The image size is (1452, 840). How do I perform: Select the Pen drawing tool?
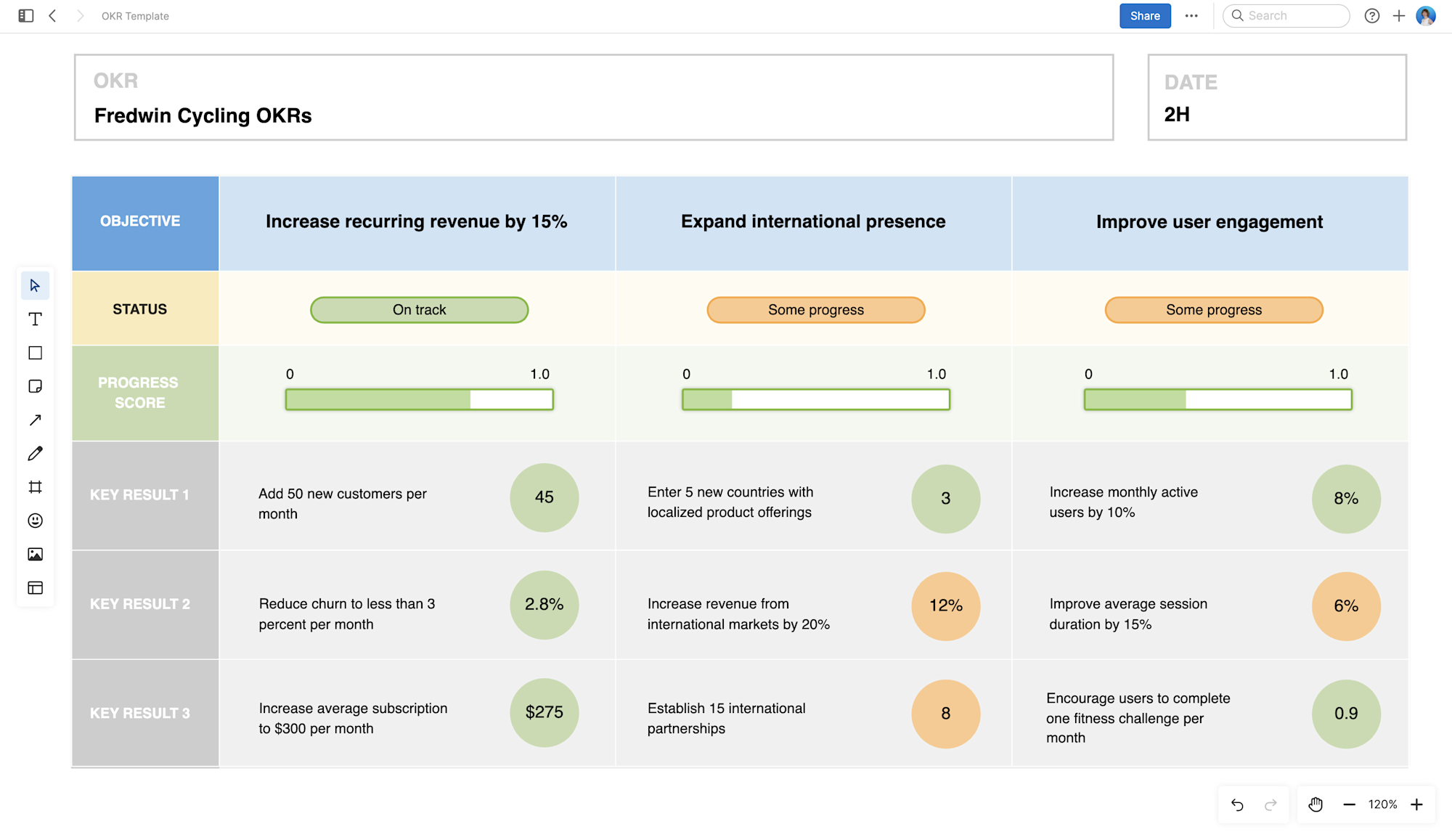pyautogui.click(x=35, y=454)
